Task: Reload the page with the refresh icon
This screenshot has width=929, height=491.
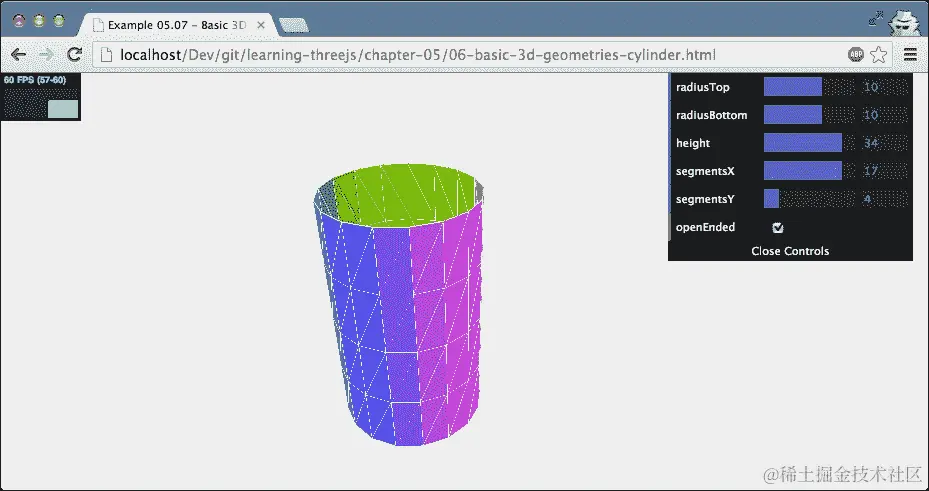Action: coord(74,55)
